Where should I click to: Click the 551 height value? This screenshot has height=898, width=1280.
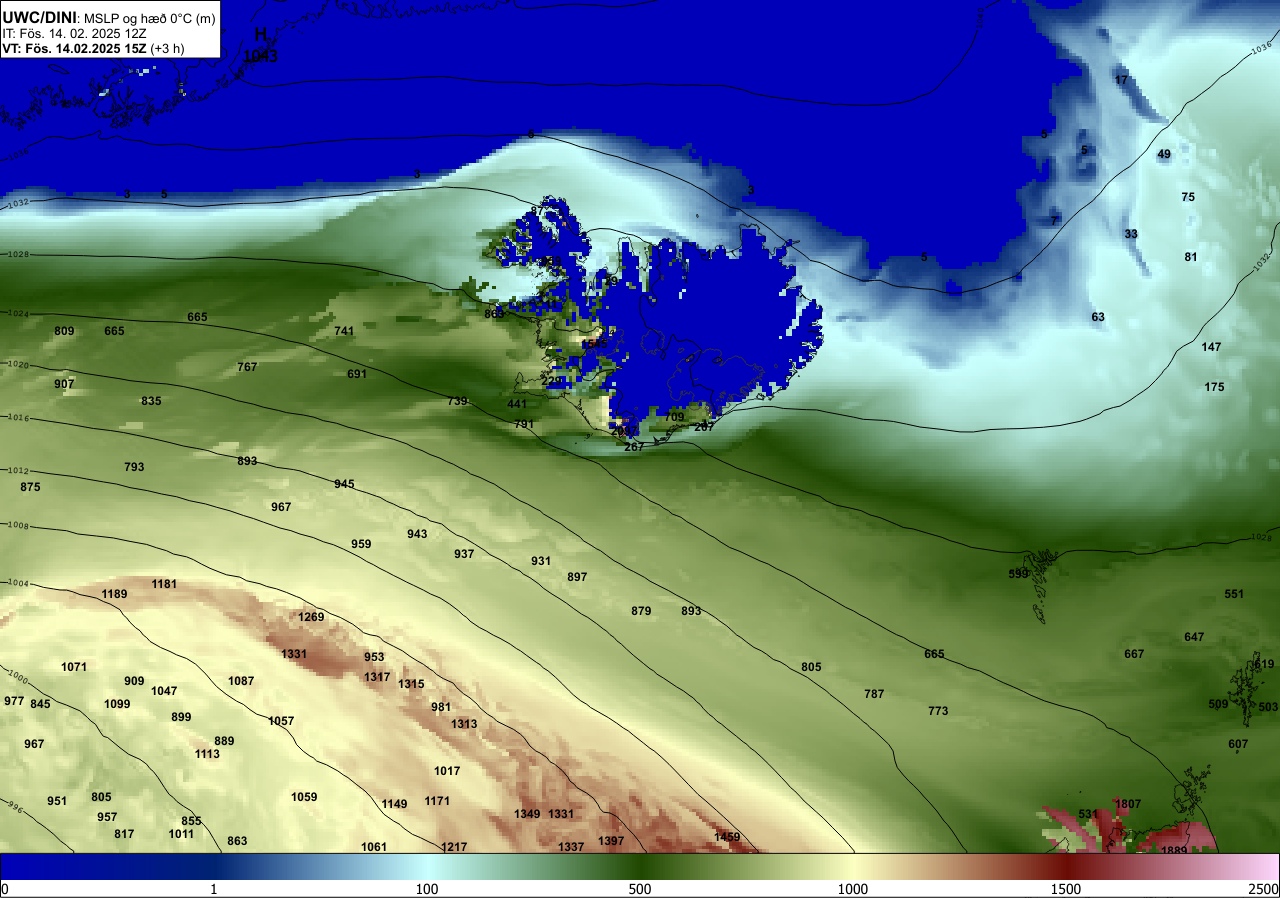pos(1234,594)
